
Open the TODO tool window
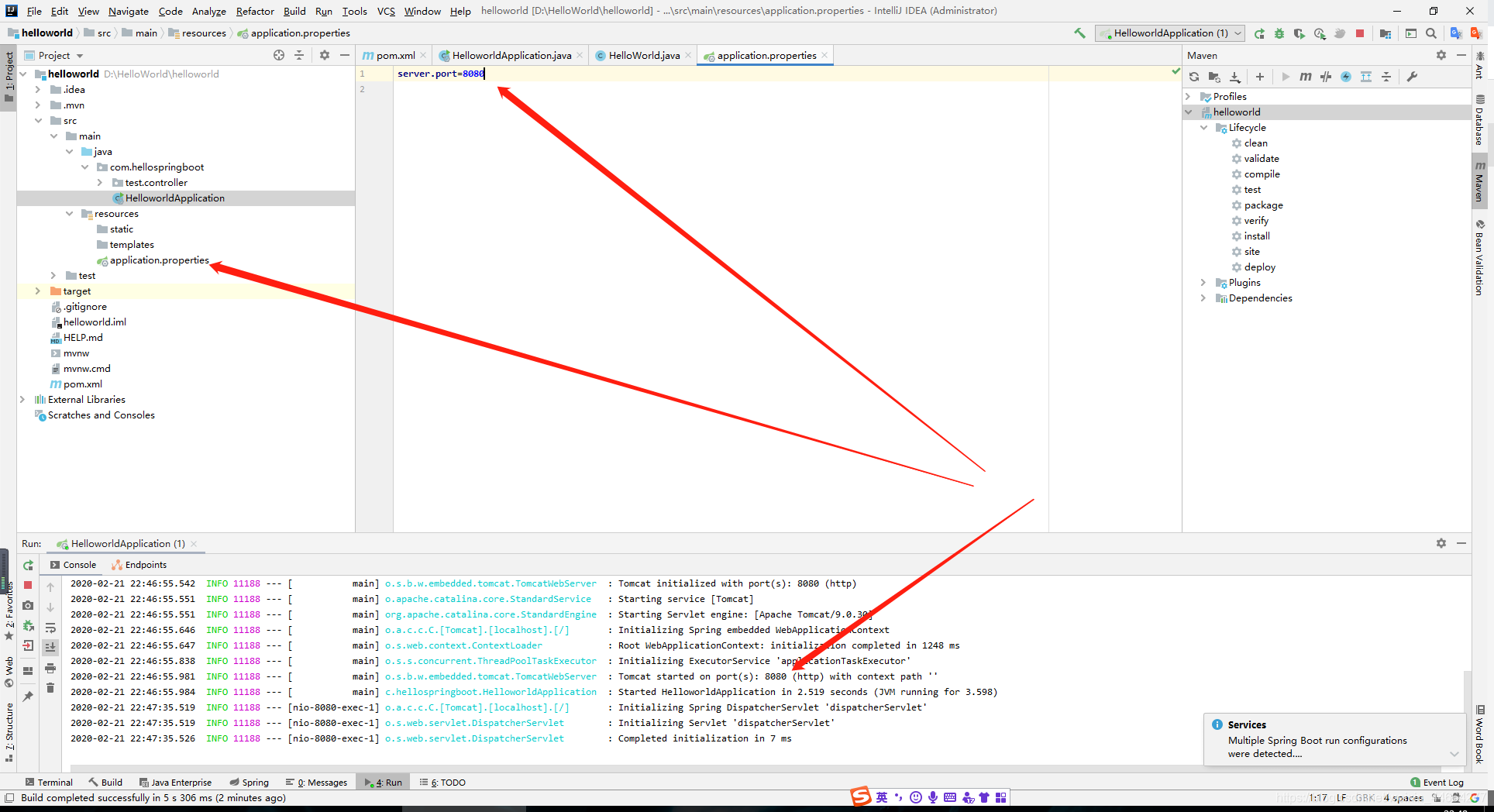(x=442, y=783)
